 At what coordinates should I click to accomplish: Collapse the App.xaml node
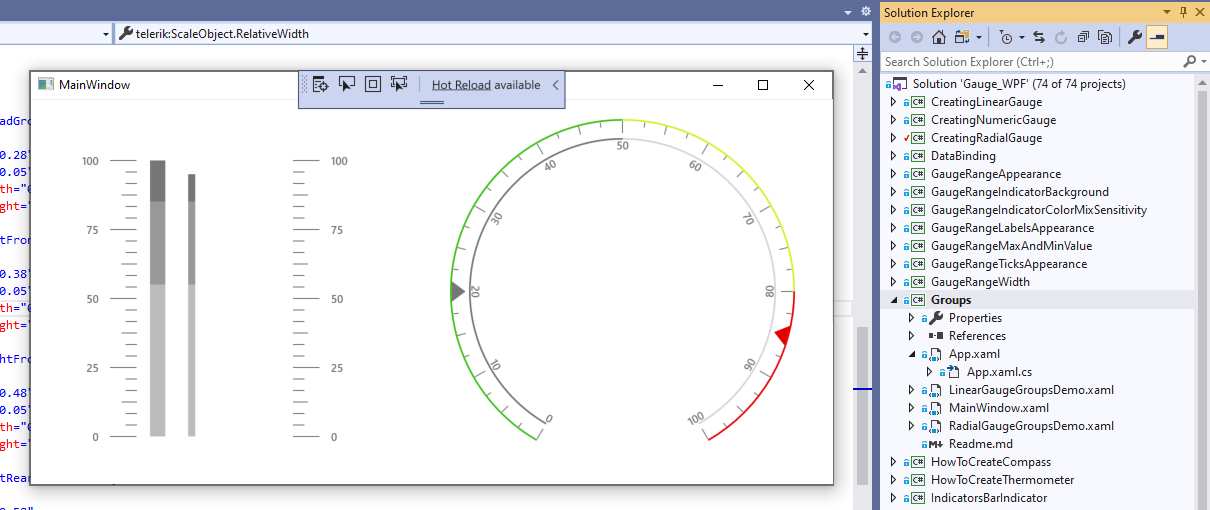click(912, 354)
